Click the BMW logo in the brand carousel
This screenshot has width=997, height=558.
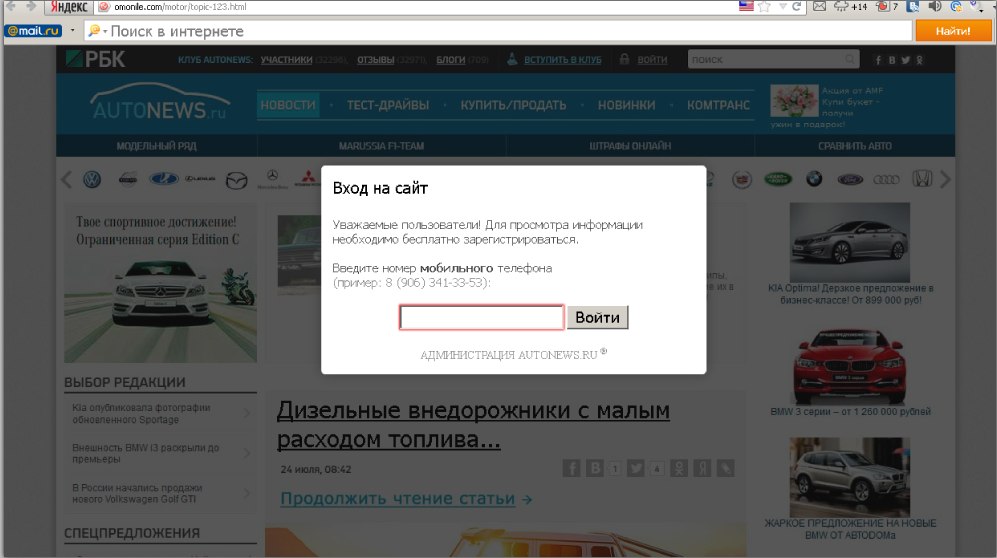point(814,179)
